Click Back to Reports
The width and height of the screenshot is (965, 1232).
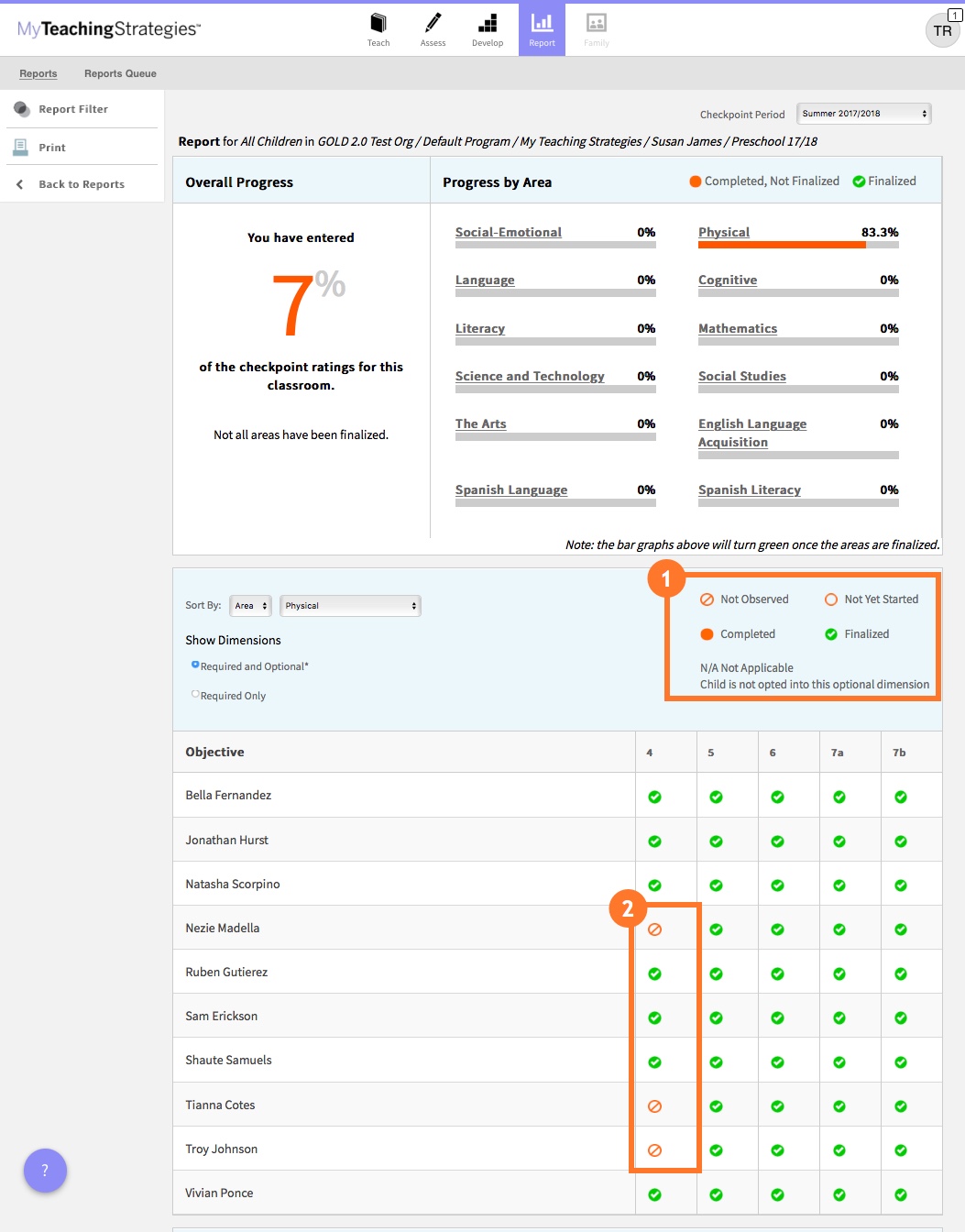82,183
